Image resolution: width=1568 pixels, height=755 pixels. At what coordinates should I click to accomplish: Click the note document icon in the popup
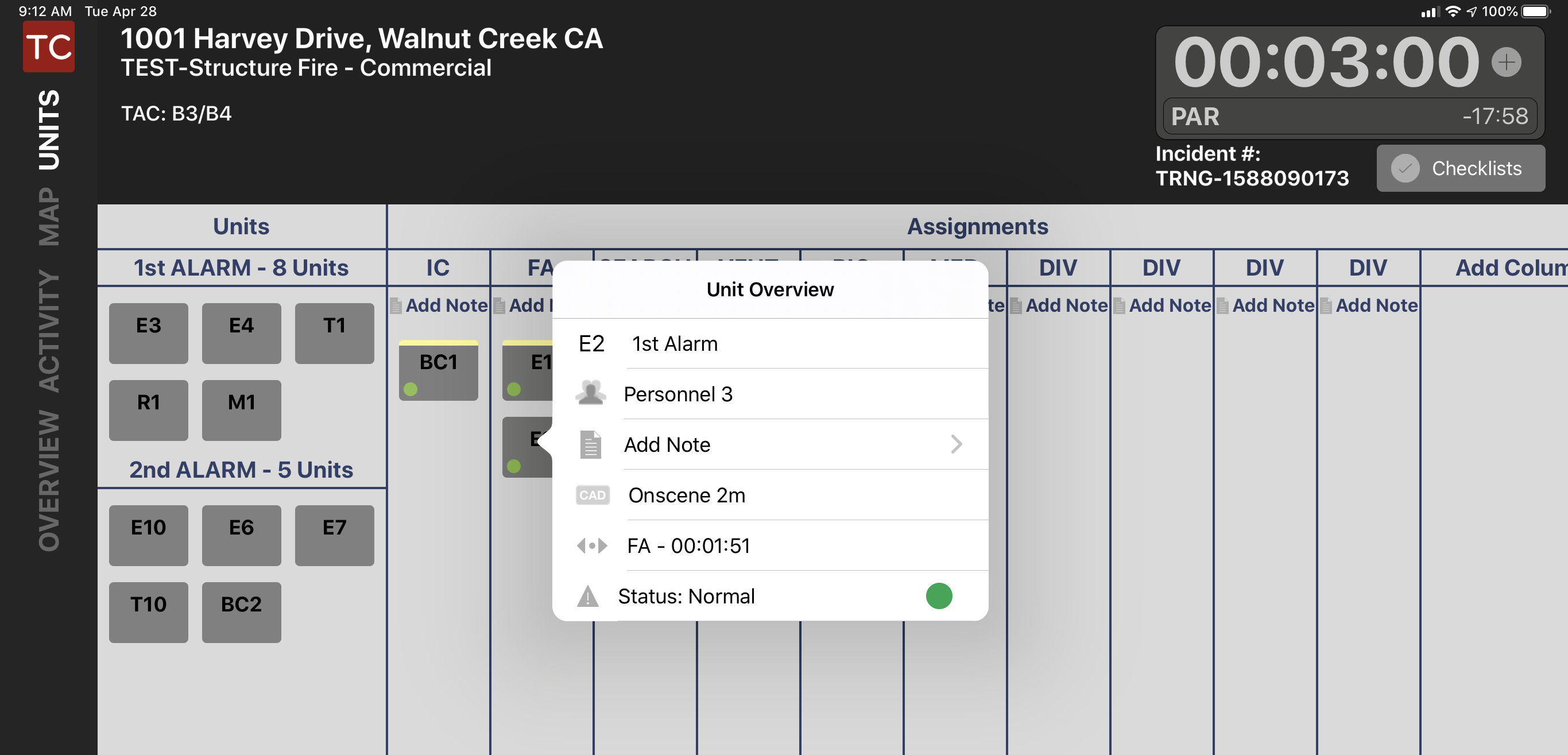coord(590,444)
